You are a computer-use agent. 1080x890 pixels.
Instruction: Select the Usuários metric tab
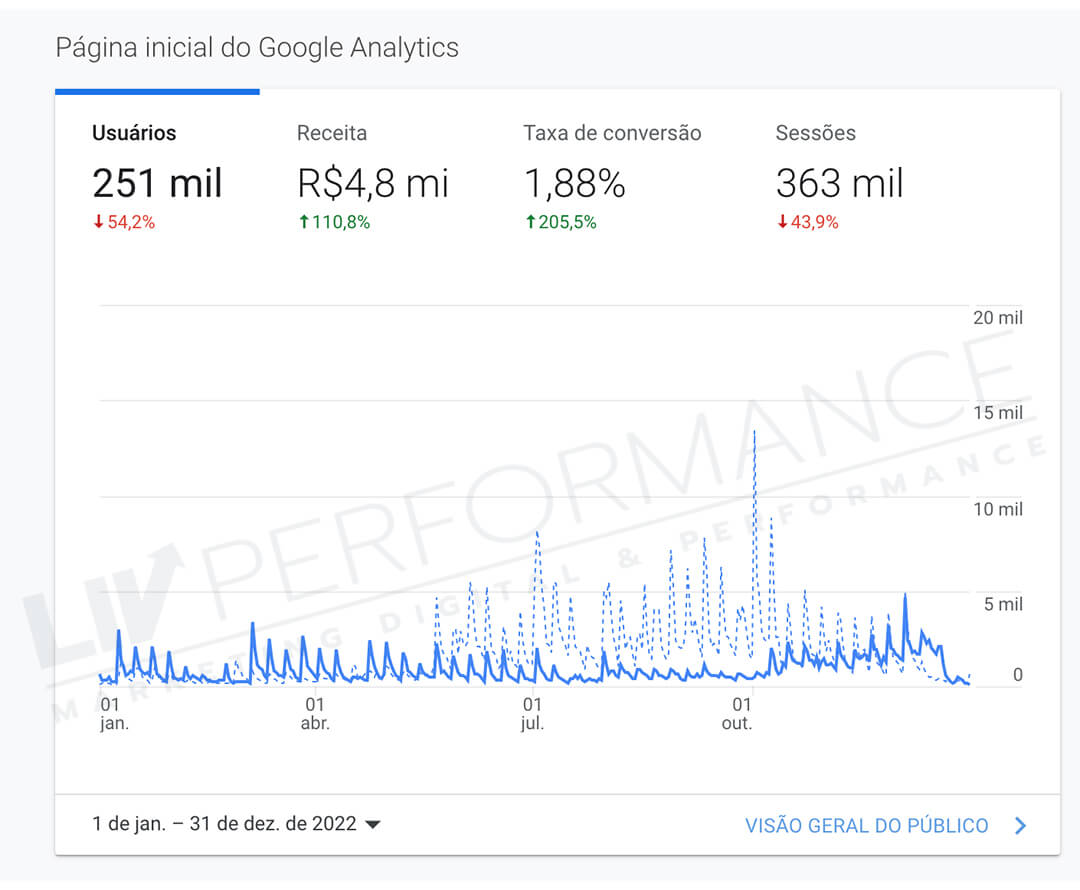click(x=134, y=133)
